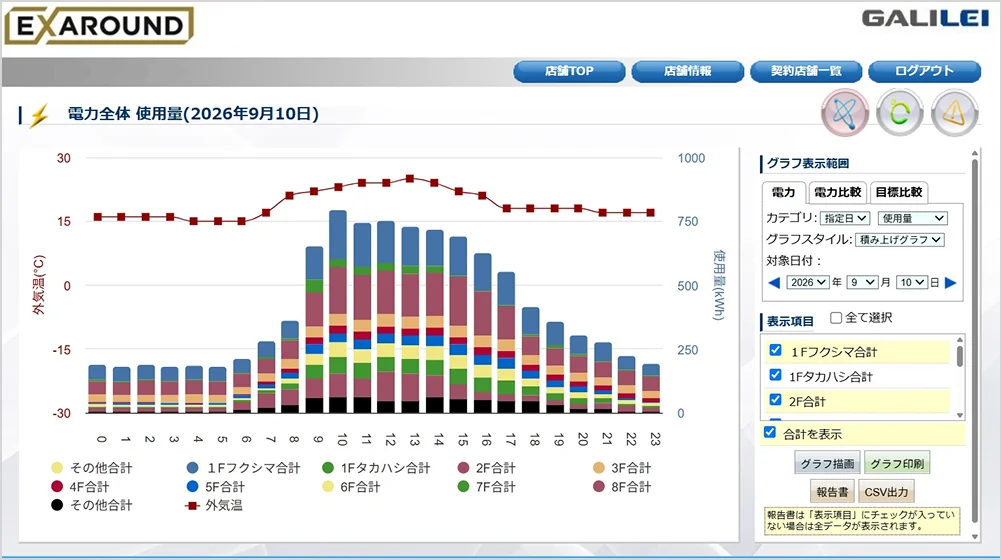Click CSV出力 button

coord(886,492)
